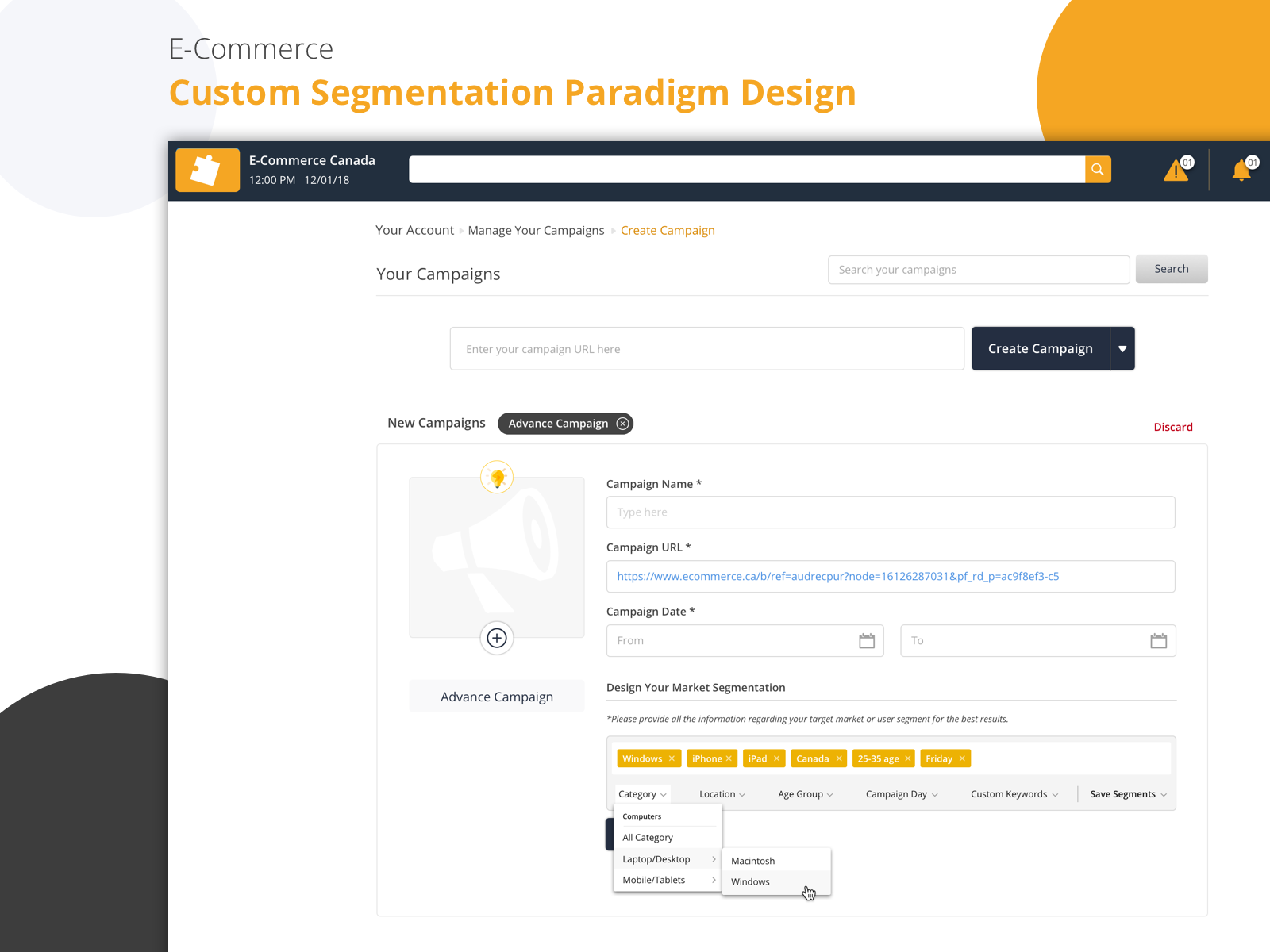The image size is (1270, 952).
Task: Open the notifications bell icon
Action: click(1241, 171)
